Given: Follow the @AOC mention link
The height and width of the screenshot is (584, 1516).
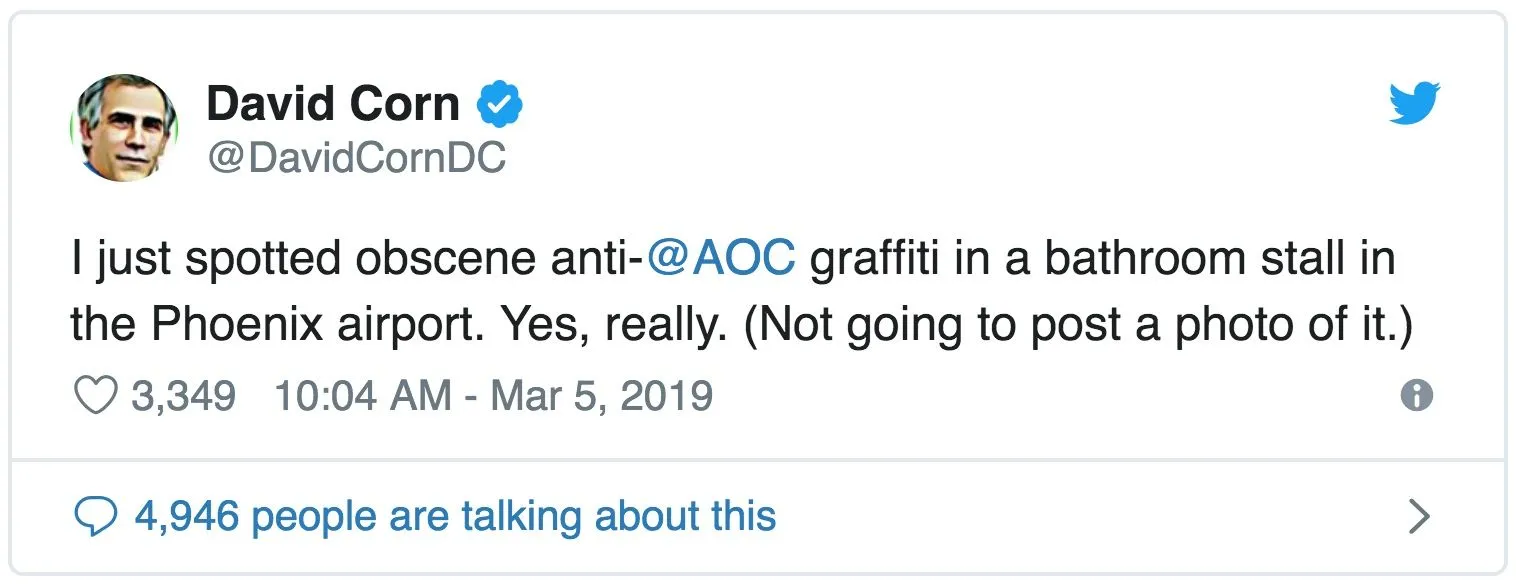Looking at the screenshot, I should [x=721, y=258].
